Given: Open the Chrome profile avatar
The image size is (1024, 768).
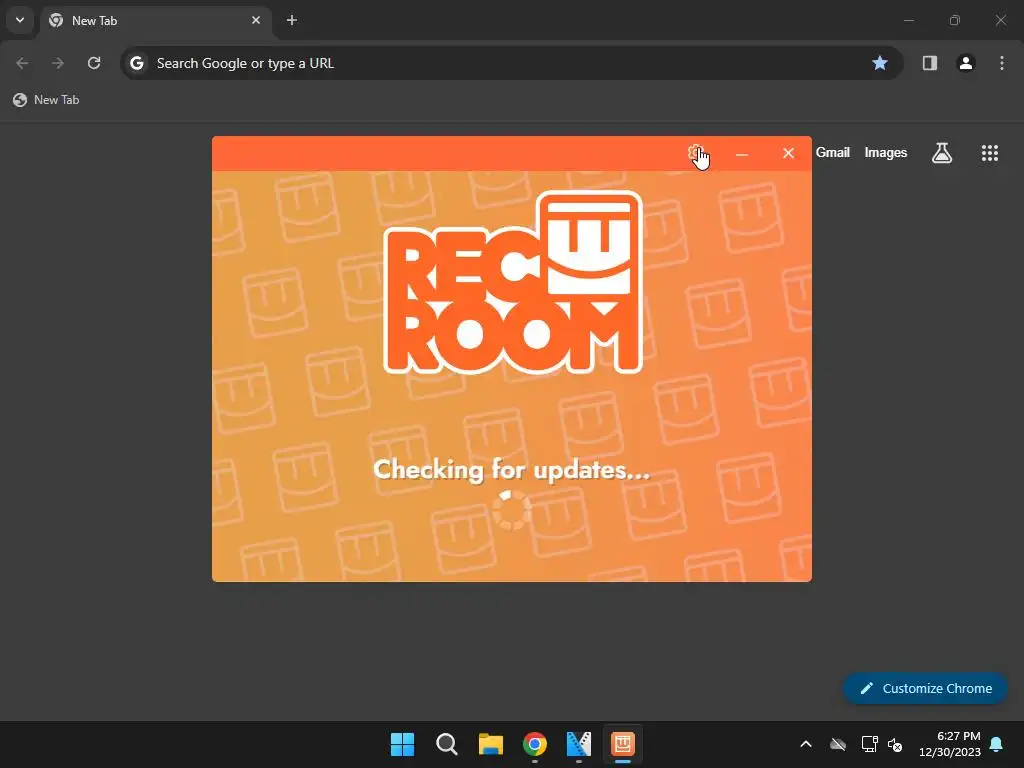Looking at the screenshot, I should click(x=966, y=63).
